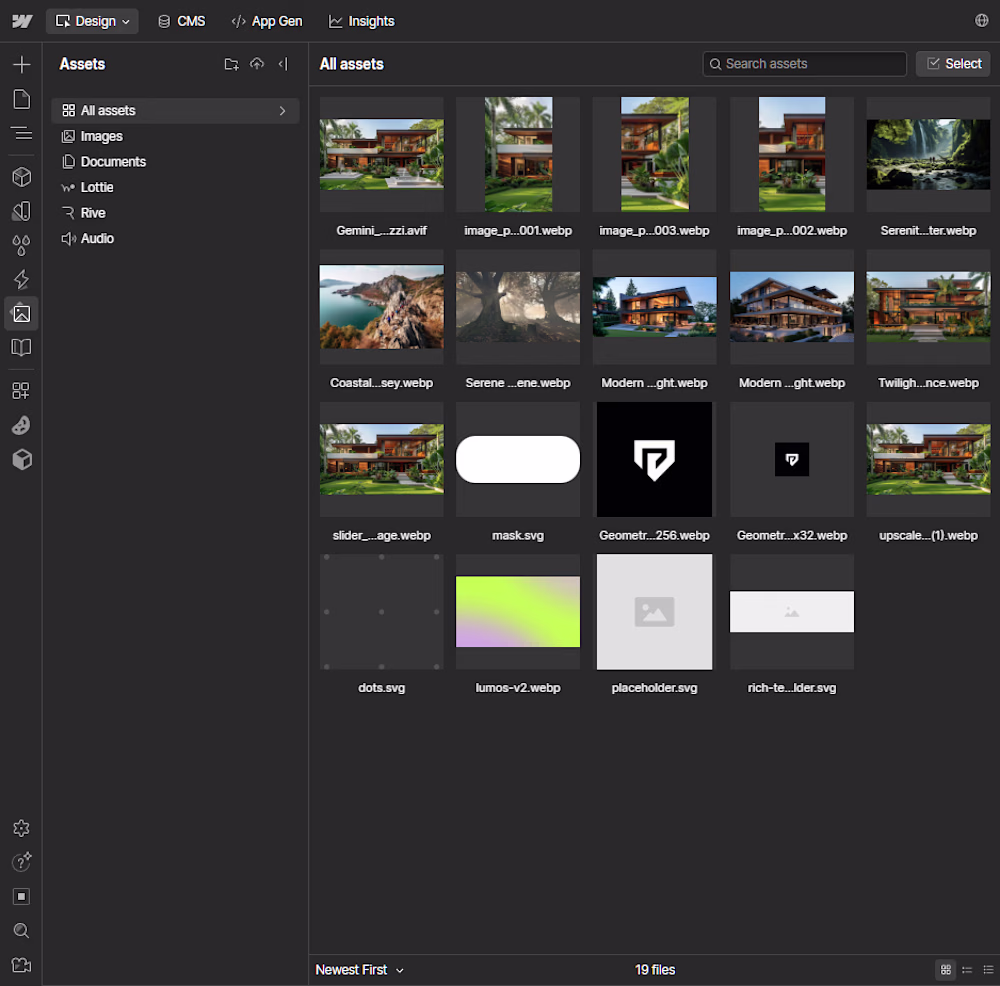Select the rich-te...lder.svg thumbnail
This screenshot has height=986, width=1000.
(x=791, y=612)
